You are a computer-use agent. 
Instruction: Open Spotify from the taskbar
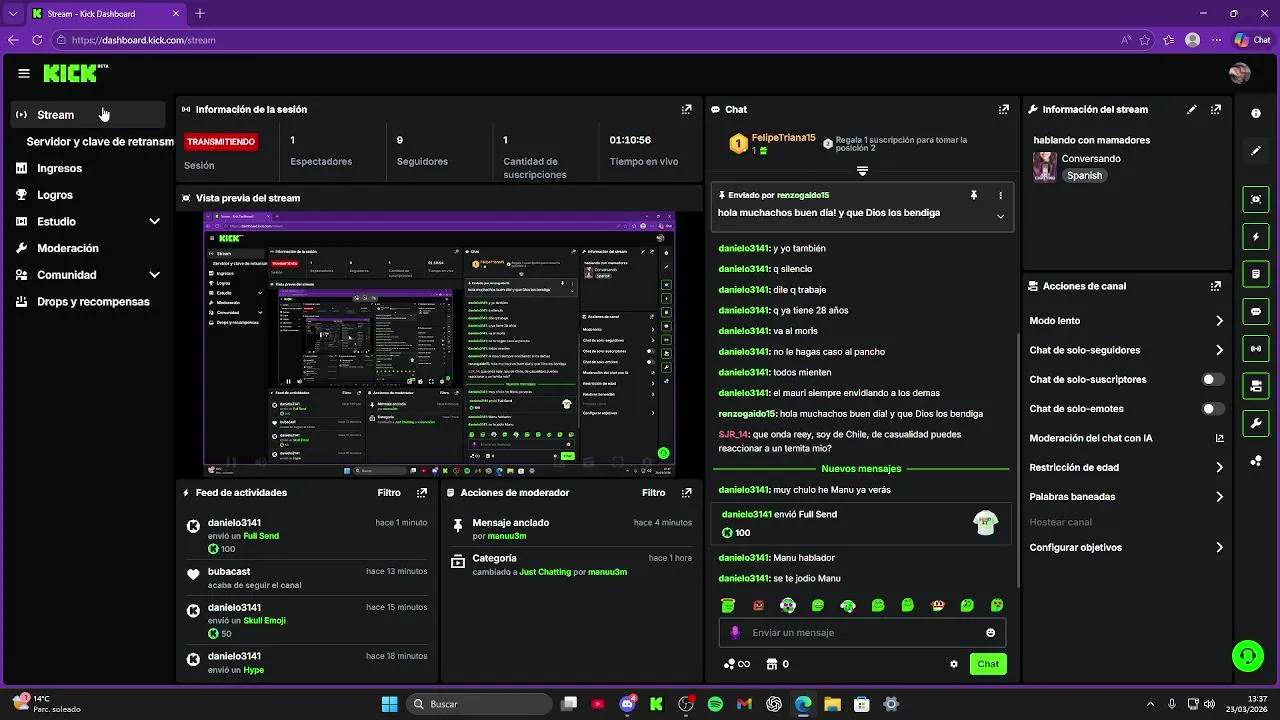[x=715, y=704]
